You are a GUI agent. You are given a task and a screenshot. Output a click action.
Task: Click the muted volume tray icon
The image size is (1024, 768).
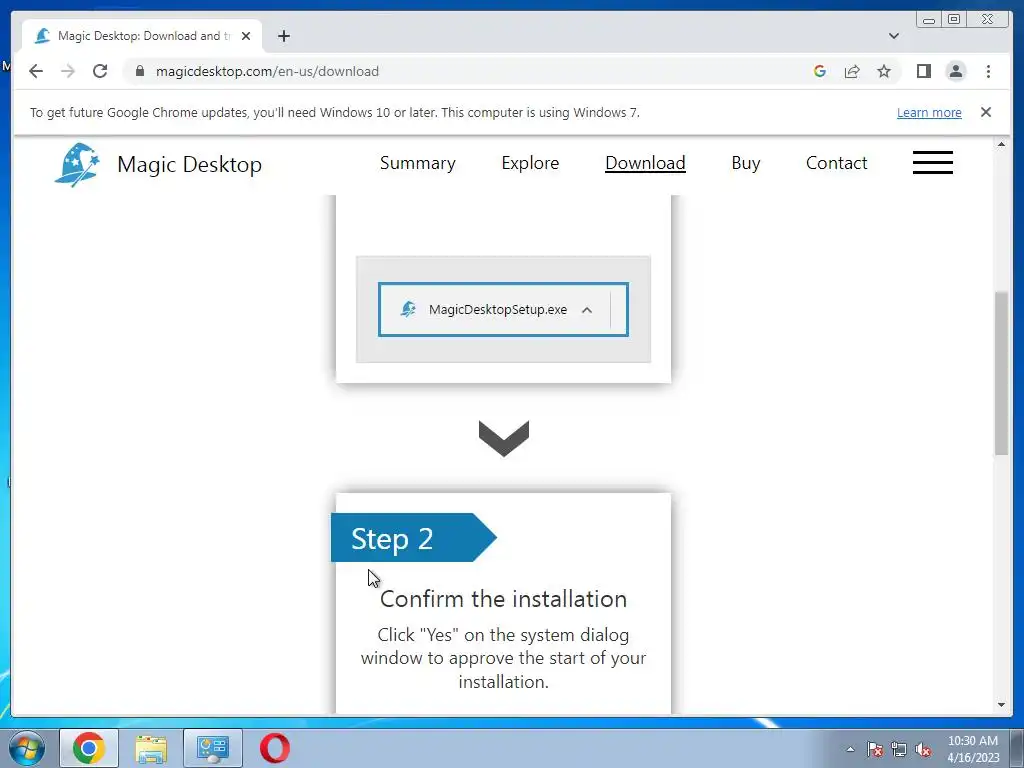coord(923,749)
